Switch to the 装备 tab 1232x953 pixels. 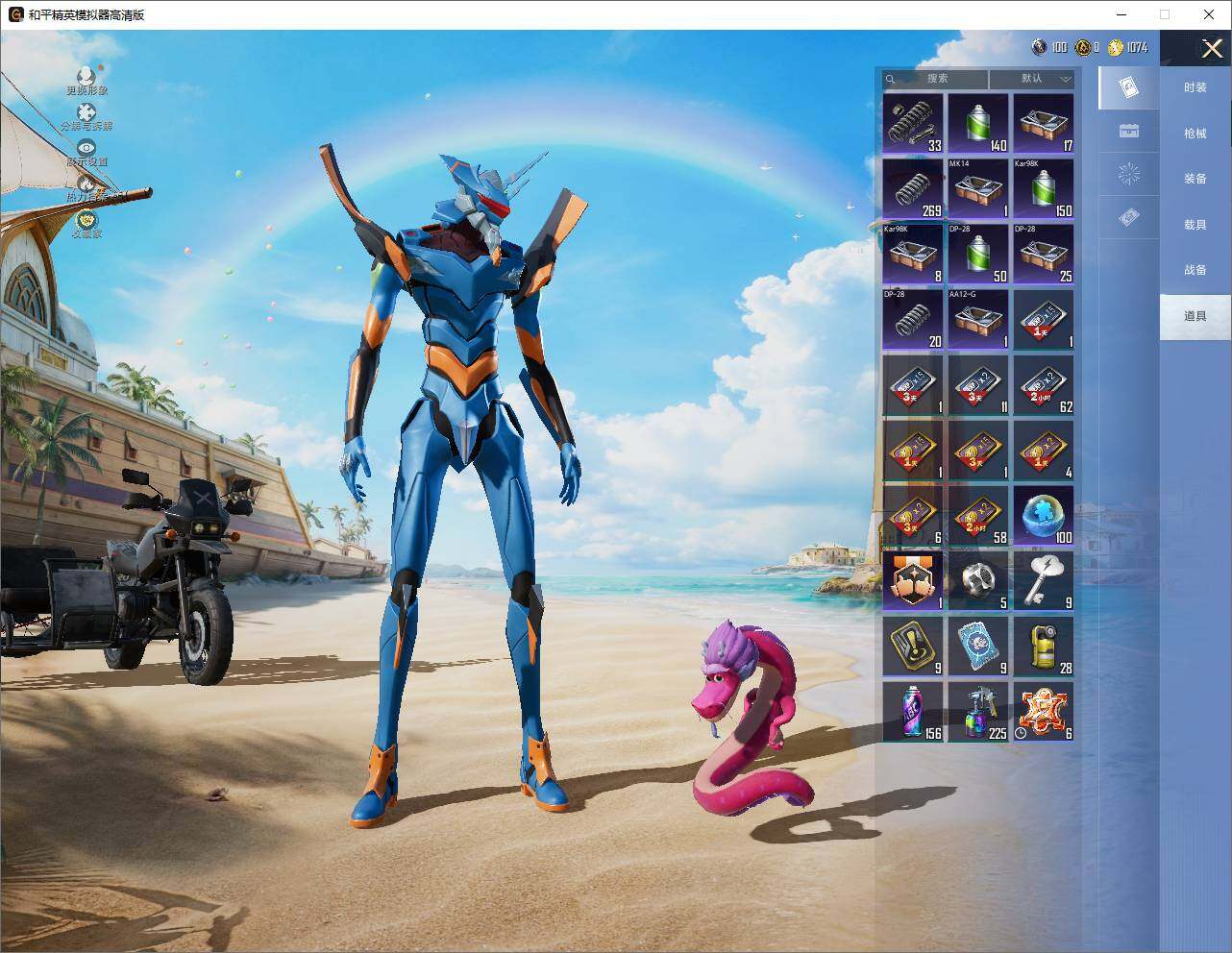click(1195, 179)
